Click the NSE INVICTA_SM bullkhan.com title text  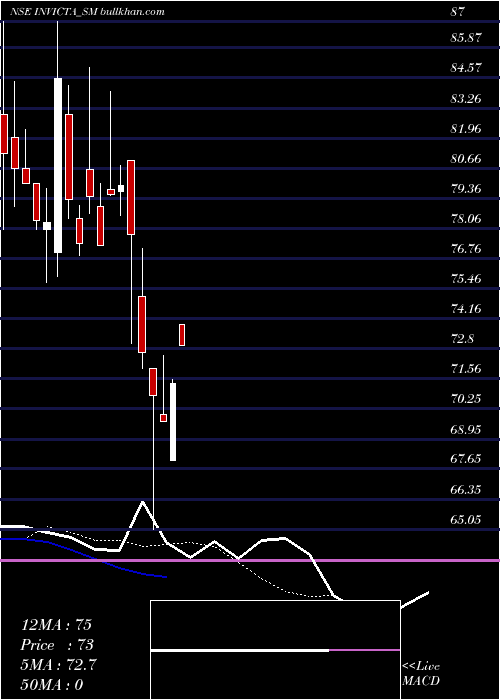coord(87,12)
